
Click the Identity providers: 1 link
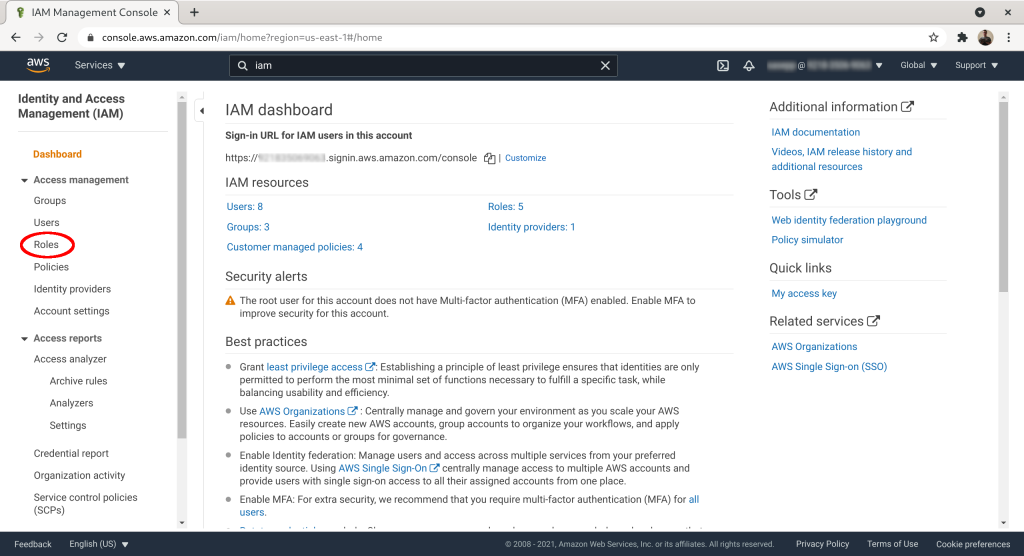[532, 227]
